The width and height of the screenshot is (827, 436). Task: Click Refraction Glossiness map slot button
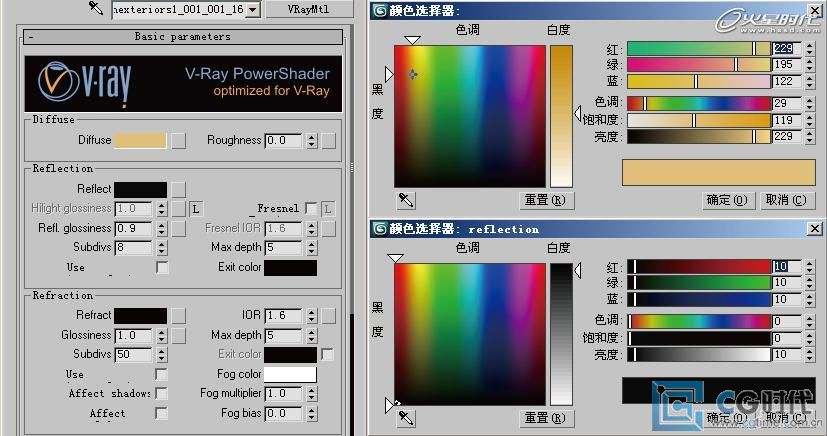pyautogui.click(x=179, y=335)
